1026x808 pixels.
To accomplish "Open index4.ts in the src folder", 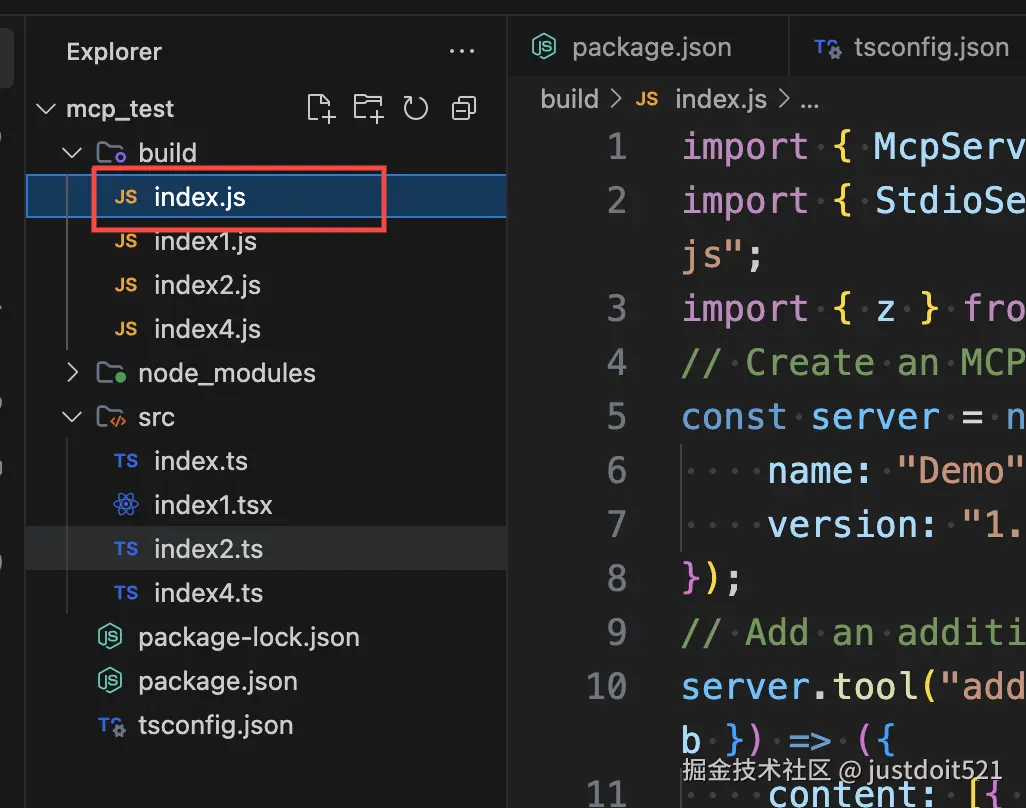I will pos(266,593).
